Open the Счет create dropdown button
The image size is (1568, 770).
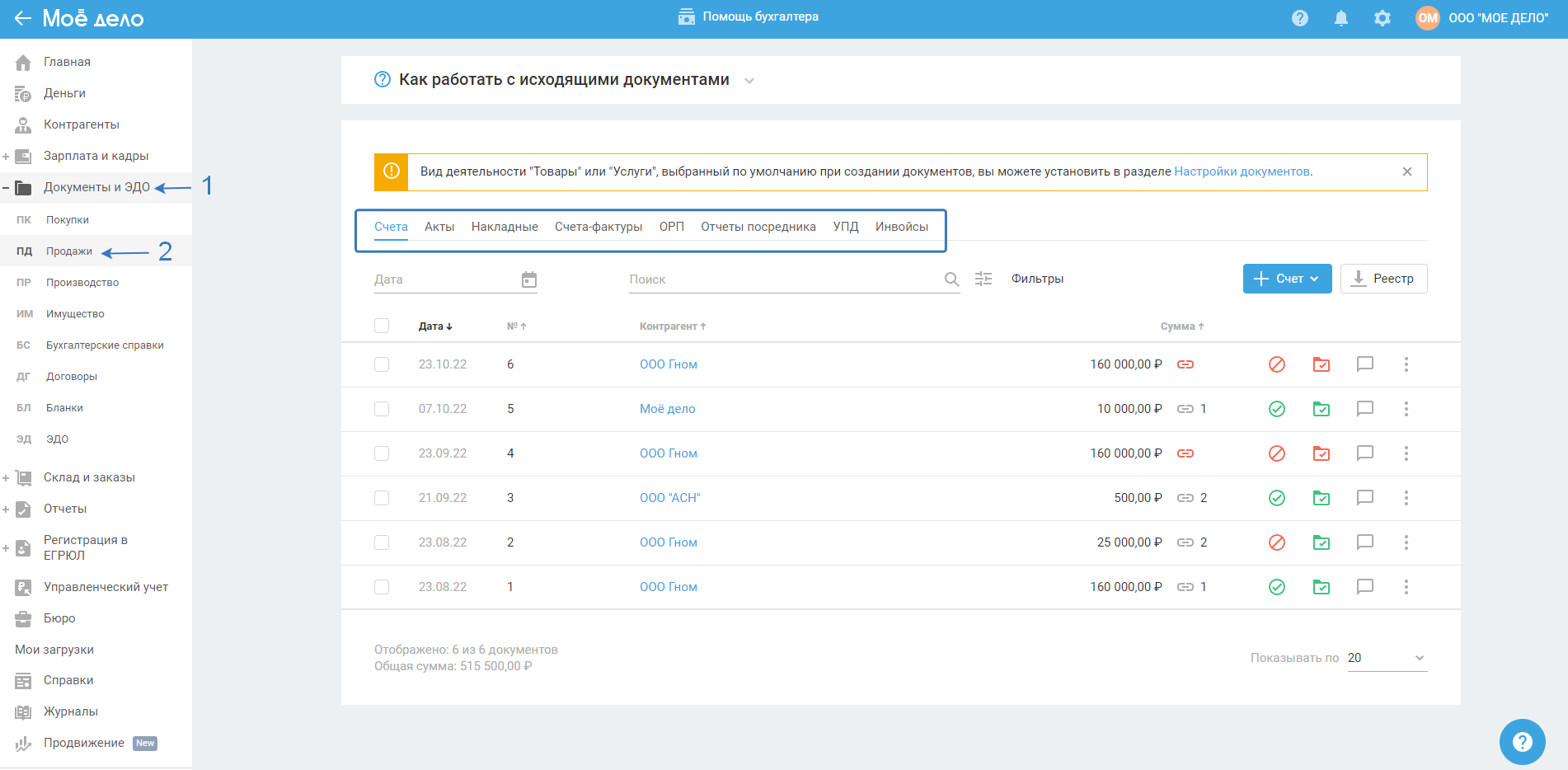point(1287,279)
